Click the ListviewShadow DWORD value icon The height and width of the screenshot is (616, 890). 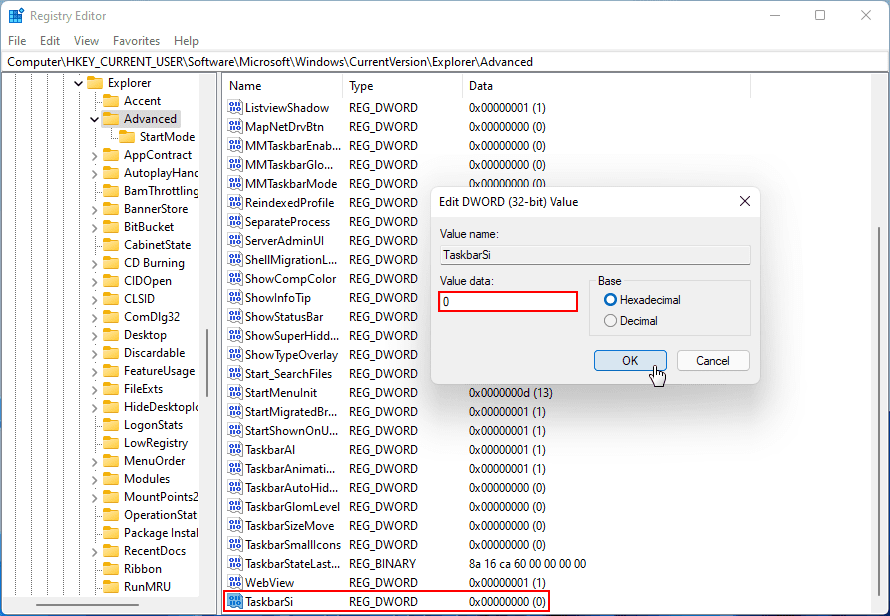(234, 107)
